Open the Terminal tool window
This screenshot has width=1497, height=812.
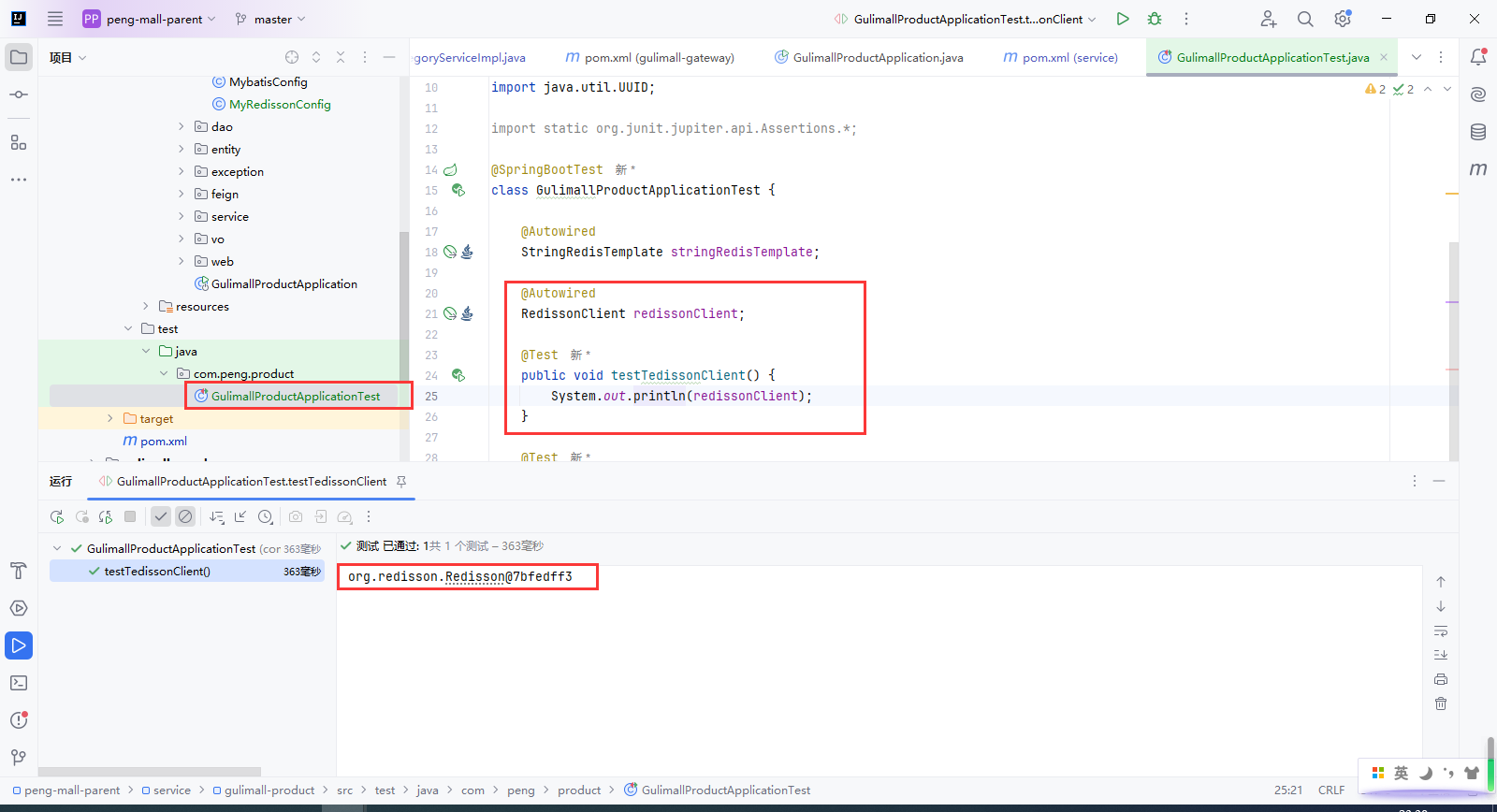coord(19,683)
